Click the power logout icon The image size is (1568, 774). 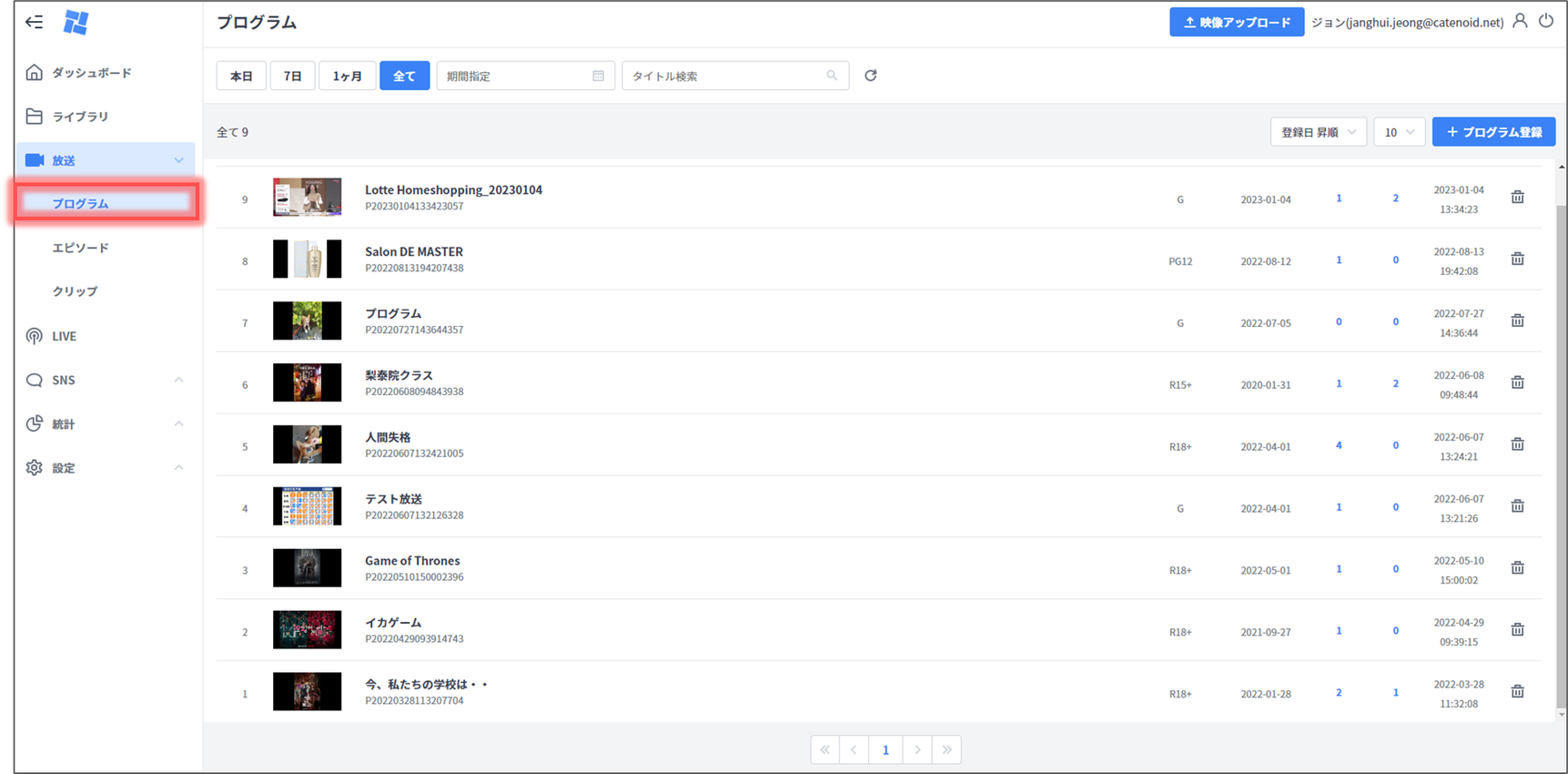(1546, 21)
